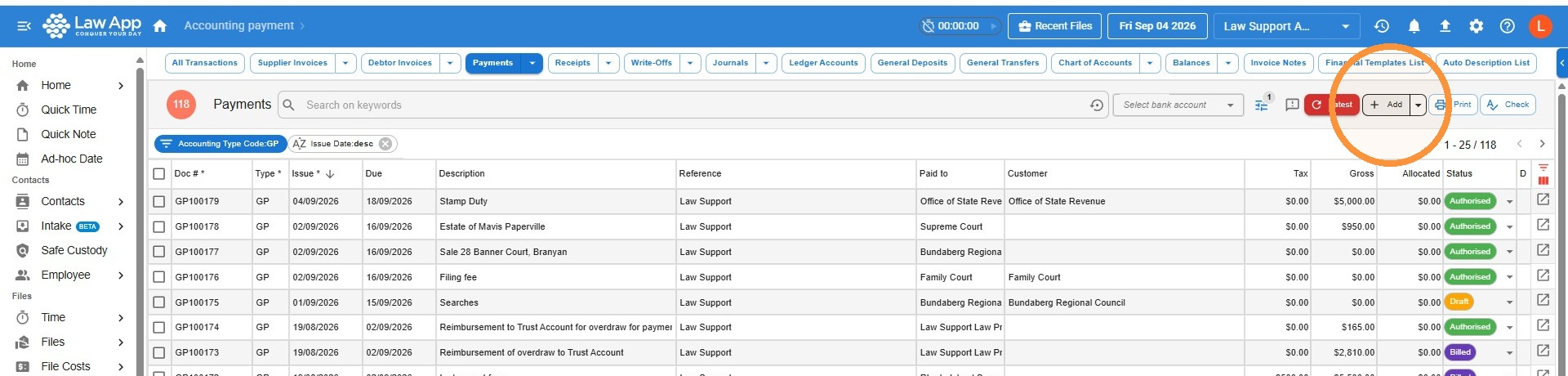Click the Print button
The image size is (1568, 376).
(1454, 105)
